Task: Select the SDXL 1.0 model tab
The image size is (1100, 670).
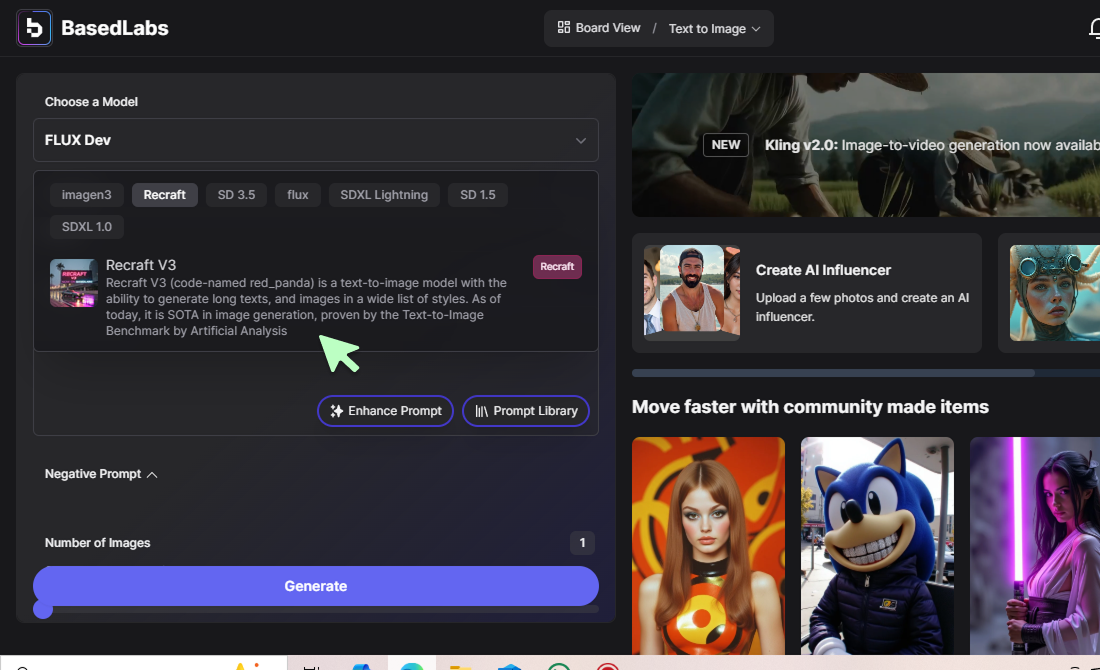Action: (x=87, y=227)
